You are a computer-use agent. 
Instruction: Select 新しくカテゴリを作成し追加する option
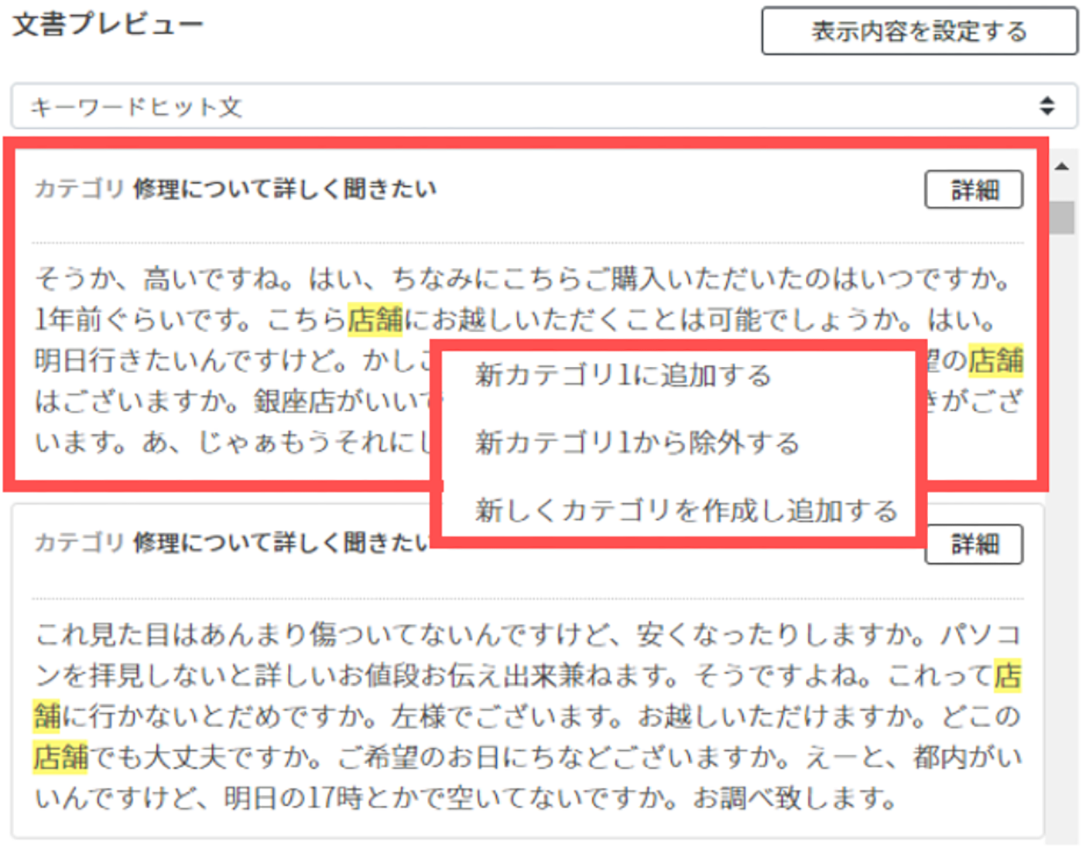coord(686,511)
